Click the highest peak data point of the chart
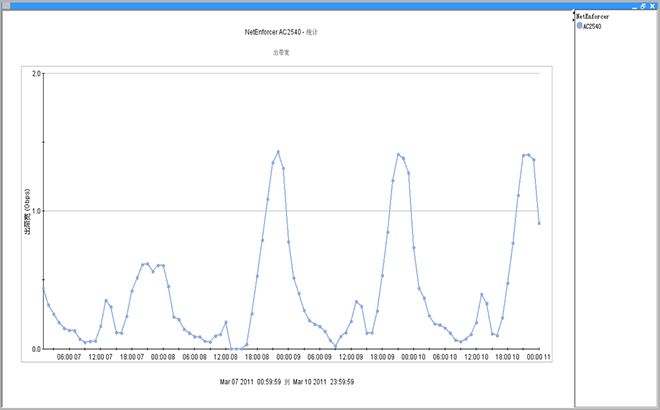 coord(278,152)
